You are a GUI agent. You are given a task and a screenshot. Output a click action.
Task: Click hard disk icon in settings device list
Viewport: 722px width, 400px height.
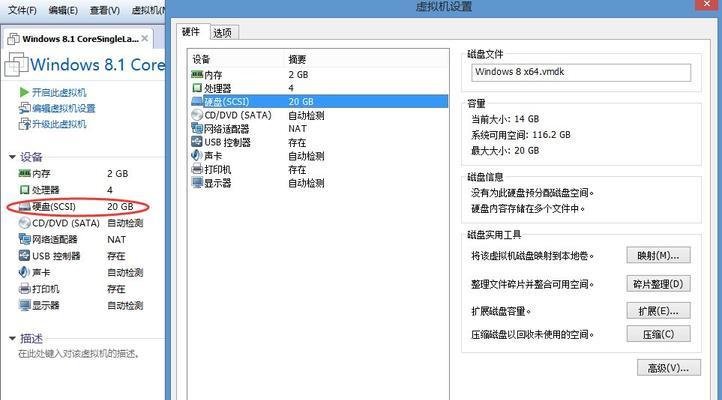tap(197, 101)
